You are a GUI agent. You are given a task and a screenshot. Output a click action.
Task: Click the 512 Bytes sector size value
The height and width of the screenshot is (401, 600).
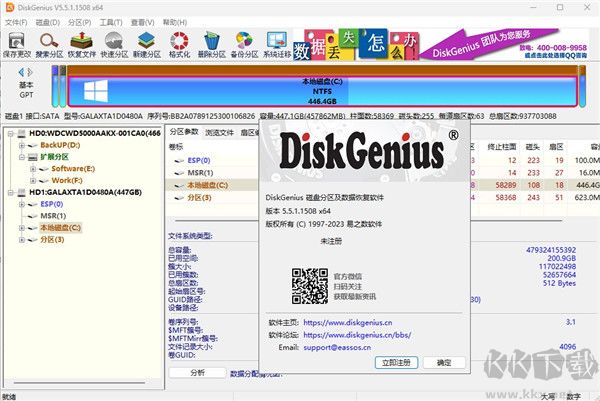559,283
